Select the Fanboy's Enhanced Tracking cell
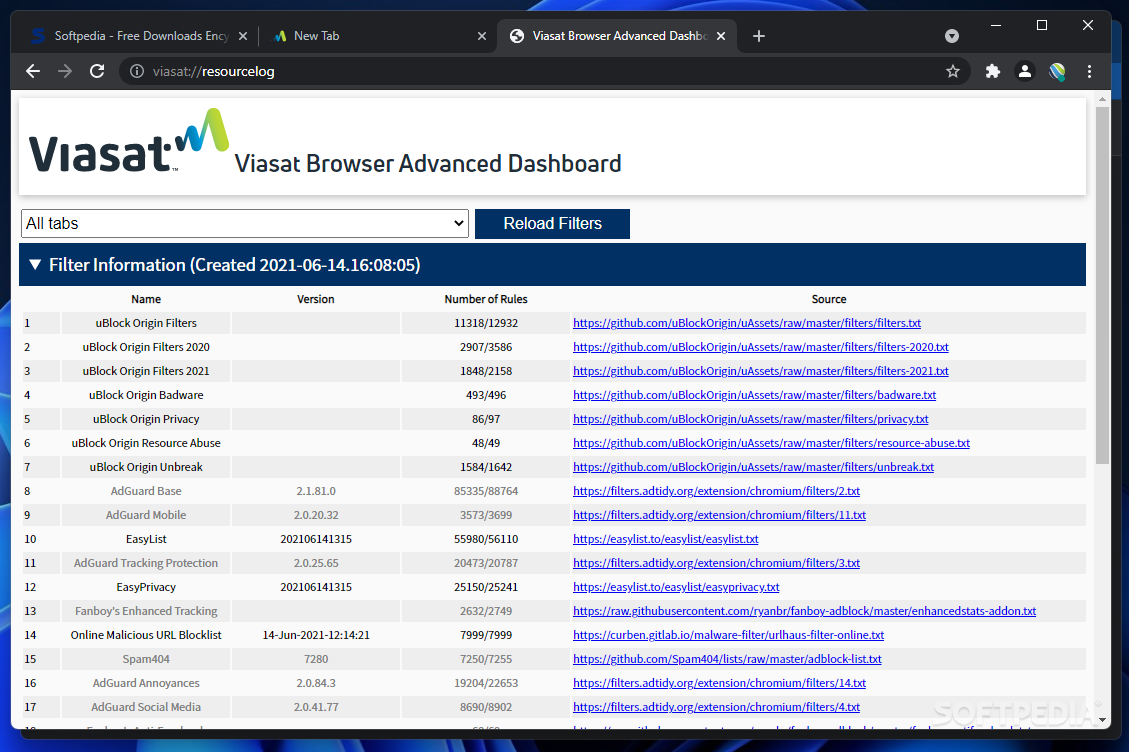The image size is (1129, 752). click(146, 612)
